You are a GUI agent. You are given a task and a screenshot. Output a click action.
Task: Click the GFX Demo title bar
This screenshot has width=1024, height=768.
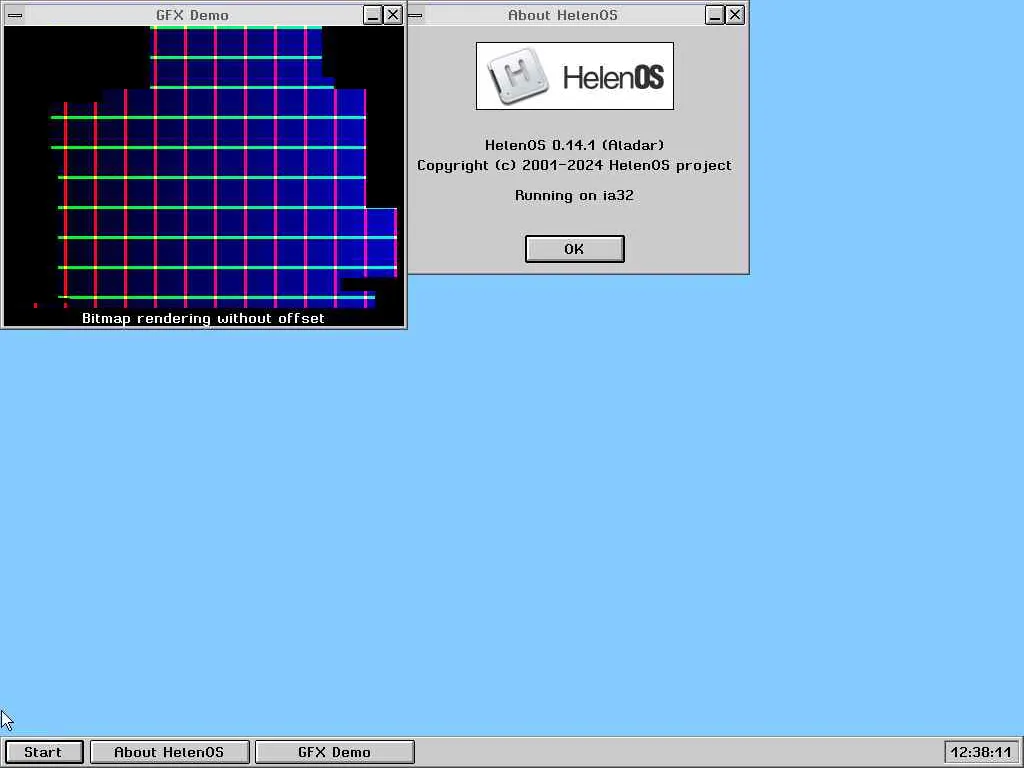coord(193,15)
